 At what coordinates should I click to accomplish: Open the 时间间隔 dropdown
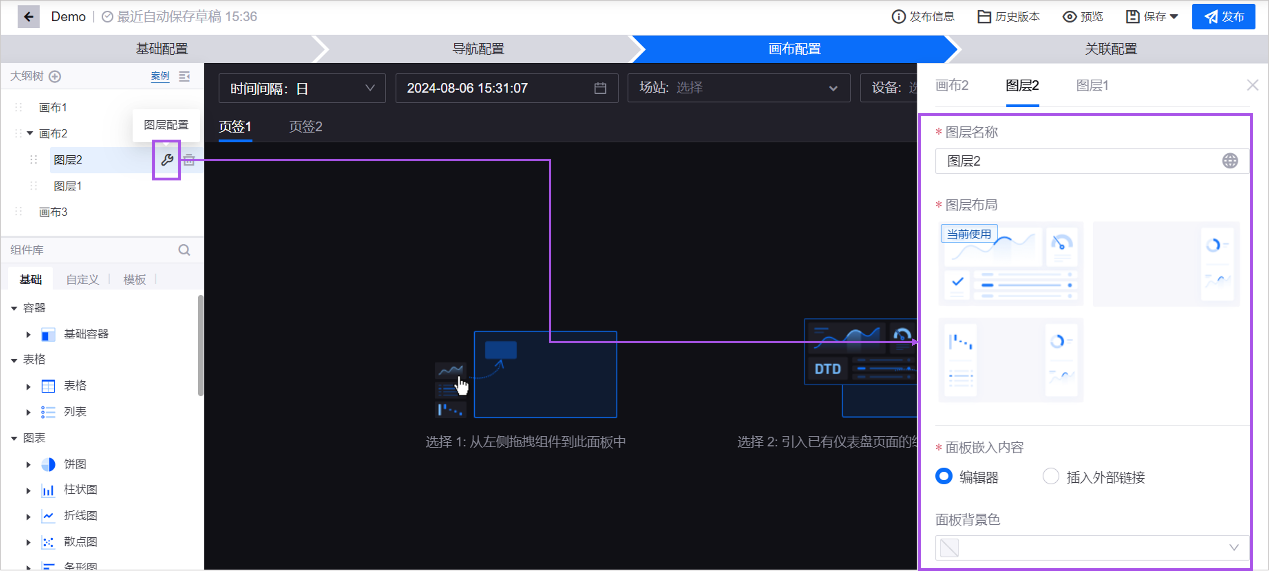[x=302, y=88]
